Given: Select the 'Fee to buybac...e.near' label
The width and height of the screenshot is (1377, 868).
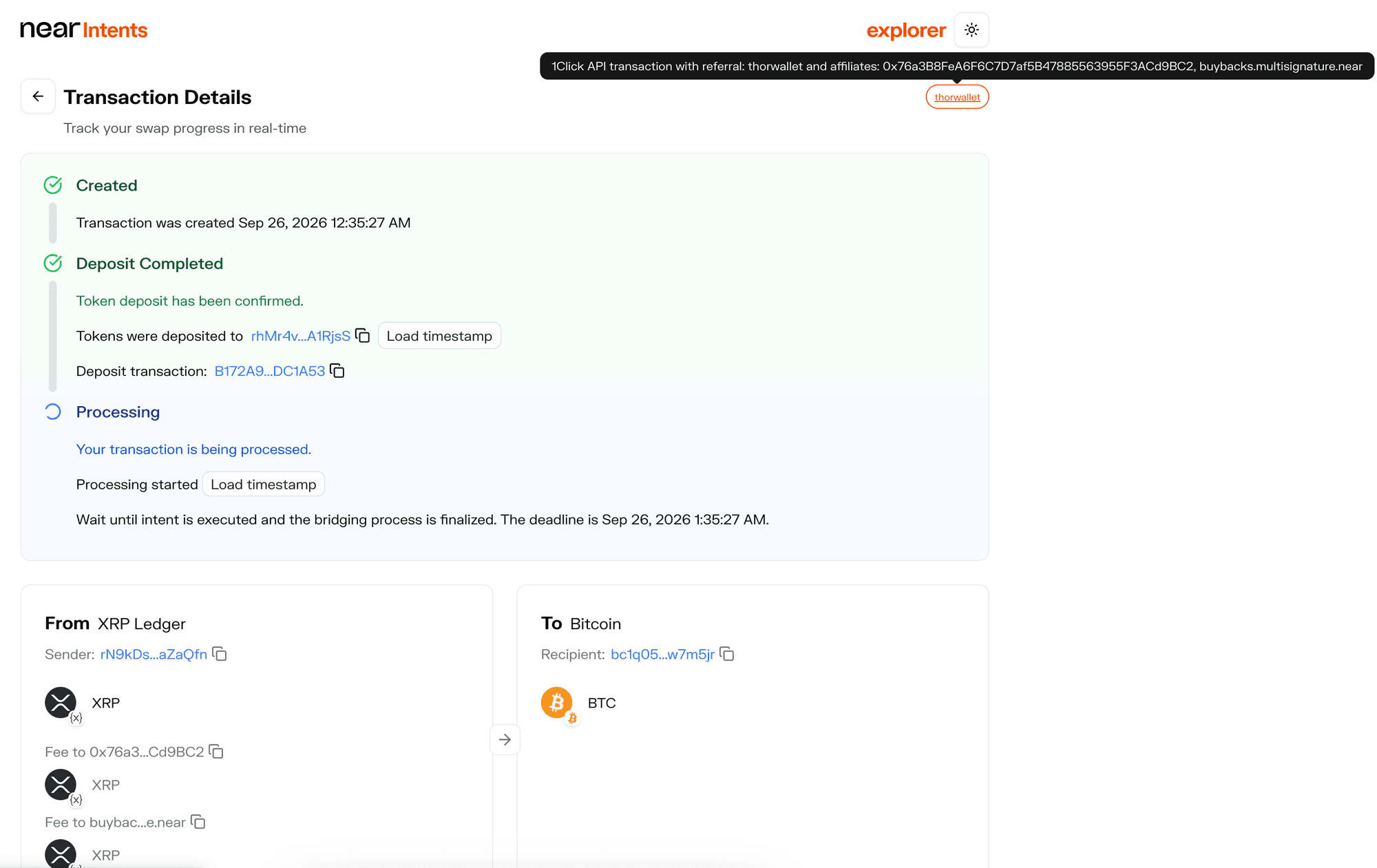Looking at the screenshot, I should click(x=115, y=822).
